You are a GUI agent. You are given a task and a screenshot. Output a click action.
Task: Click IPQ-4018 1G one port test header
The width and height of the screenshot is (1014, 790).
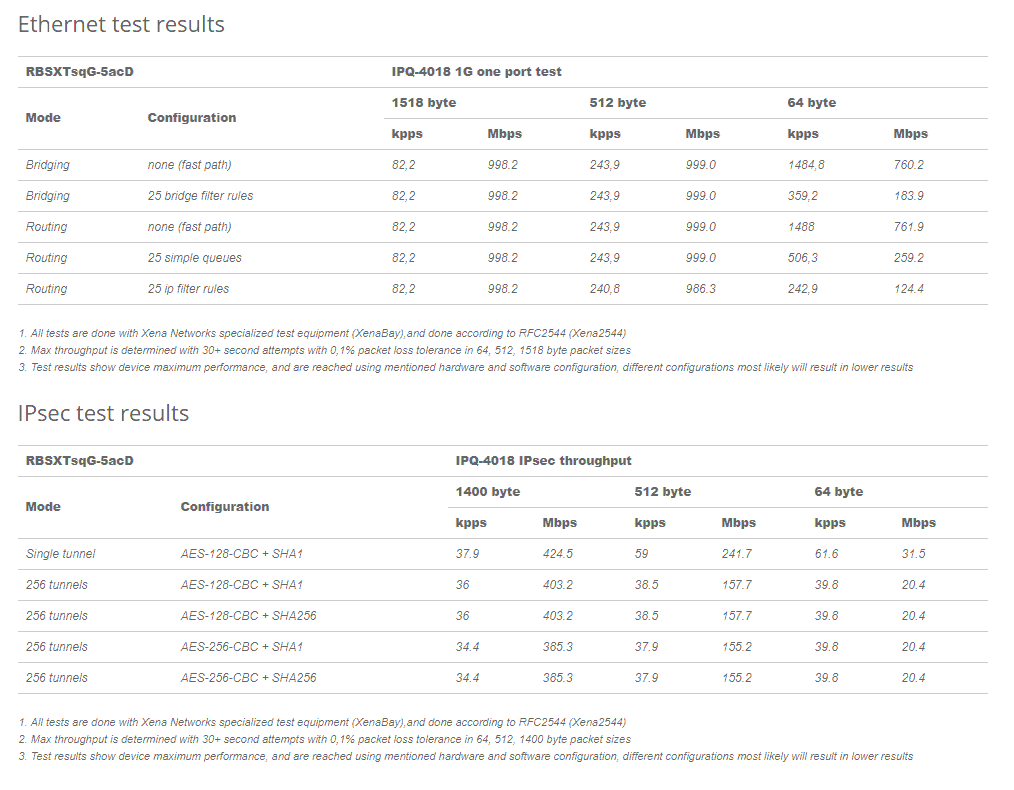pos(476,72)
